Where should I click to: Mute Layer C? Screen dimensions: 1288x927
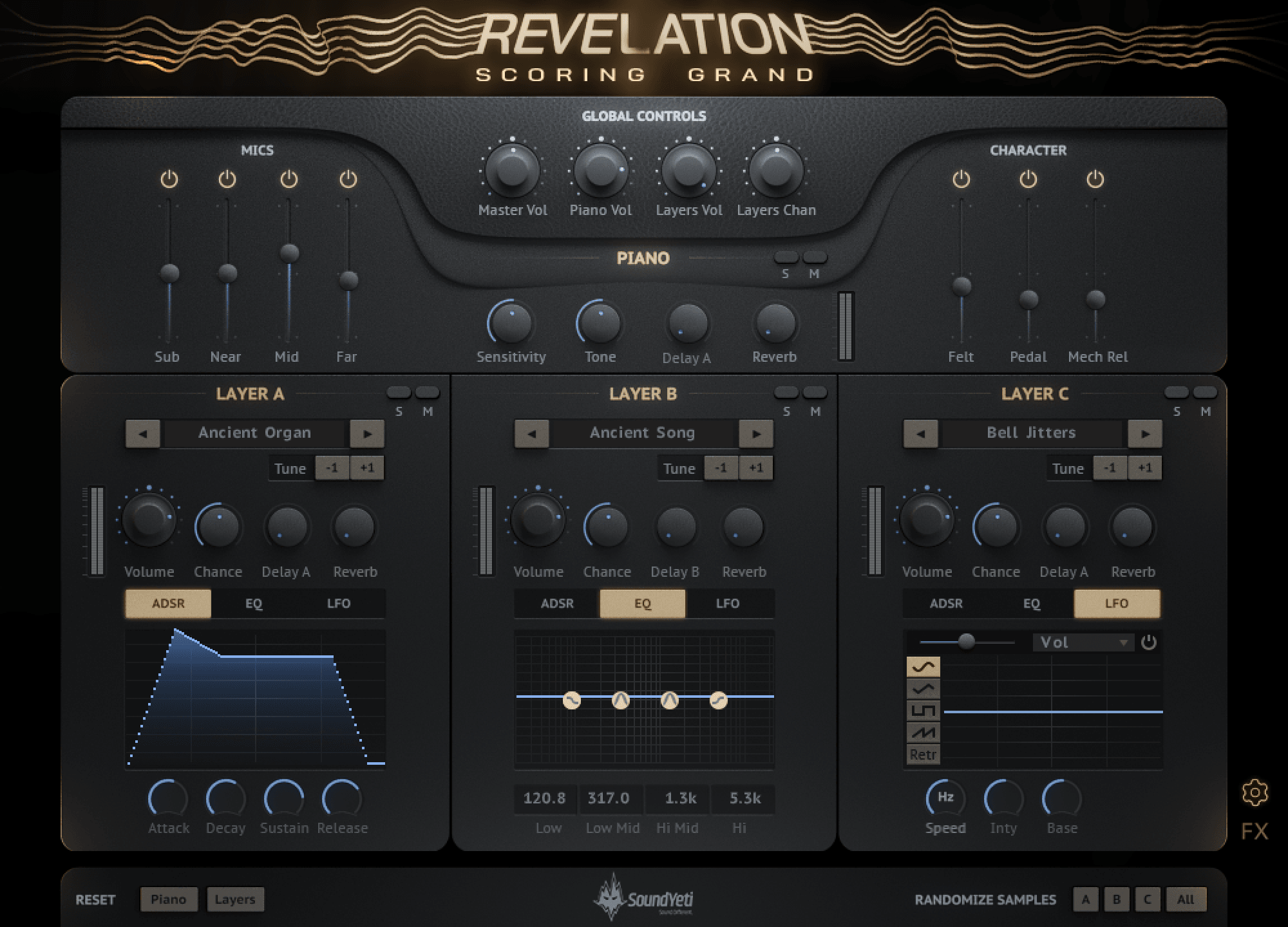pyautogui.click(x=1205, y=393)
